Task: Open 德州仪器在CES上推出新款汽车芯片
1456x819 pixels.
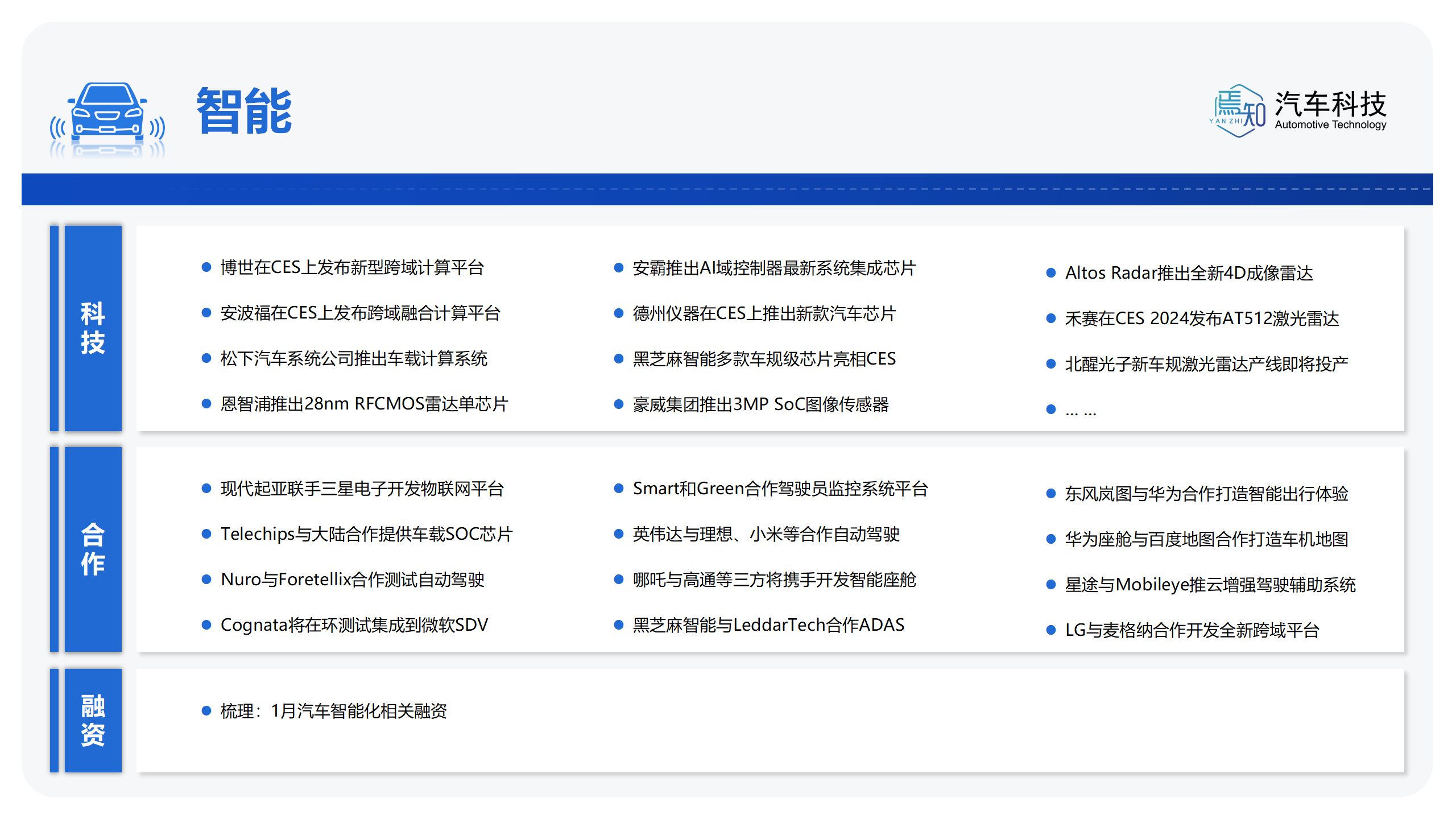Action: click(x=764, y=313)
